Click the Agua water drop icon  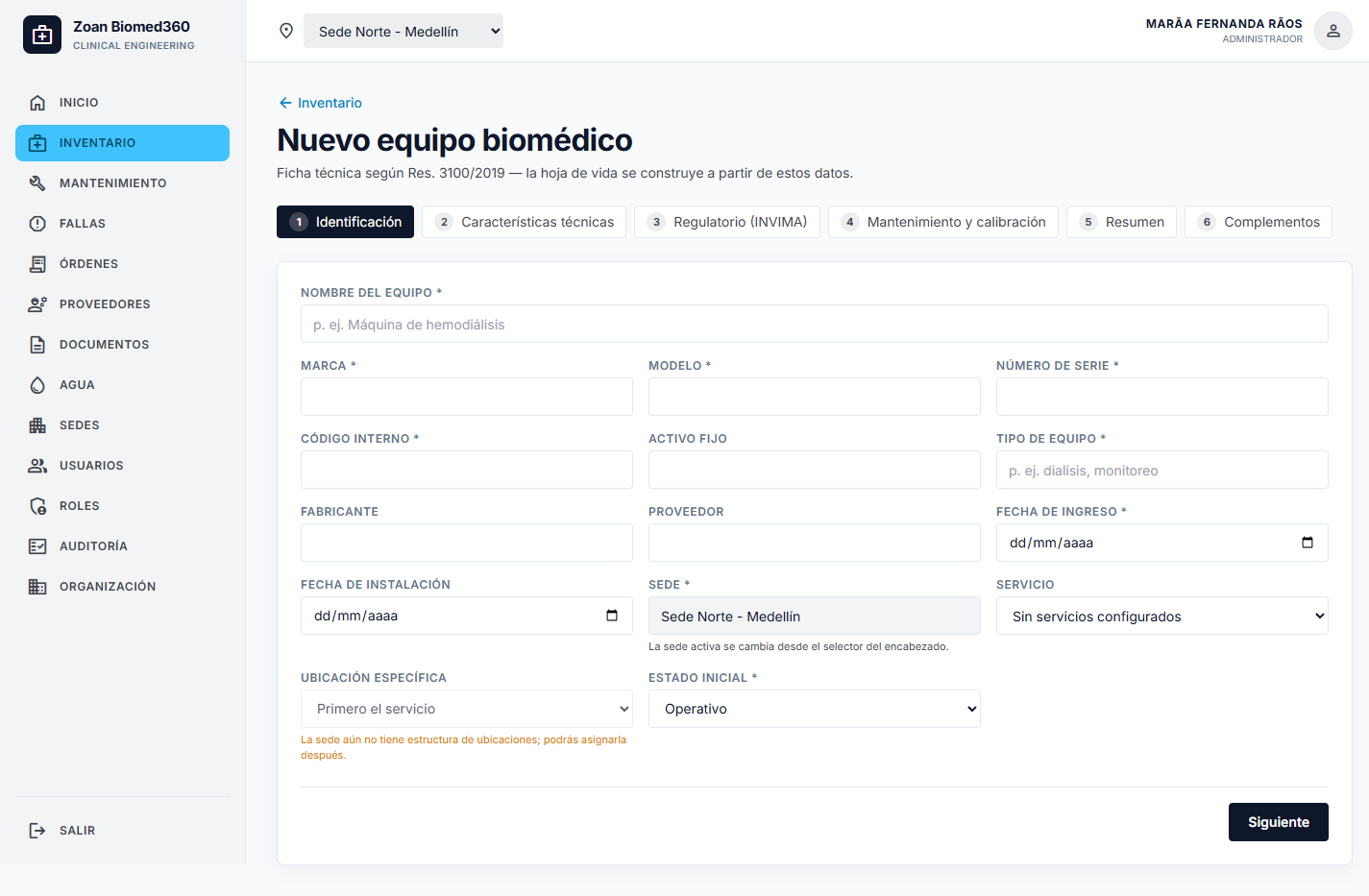(37, 385)
